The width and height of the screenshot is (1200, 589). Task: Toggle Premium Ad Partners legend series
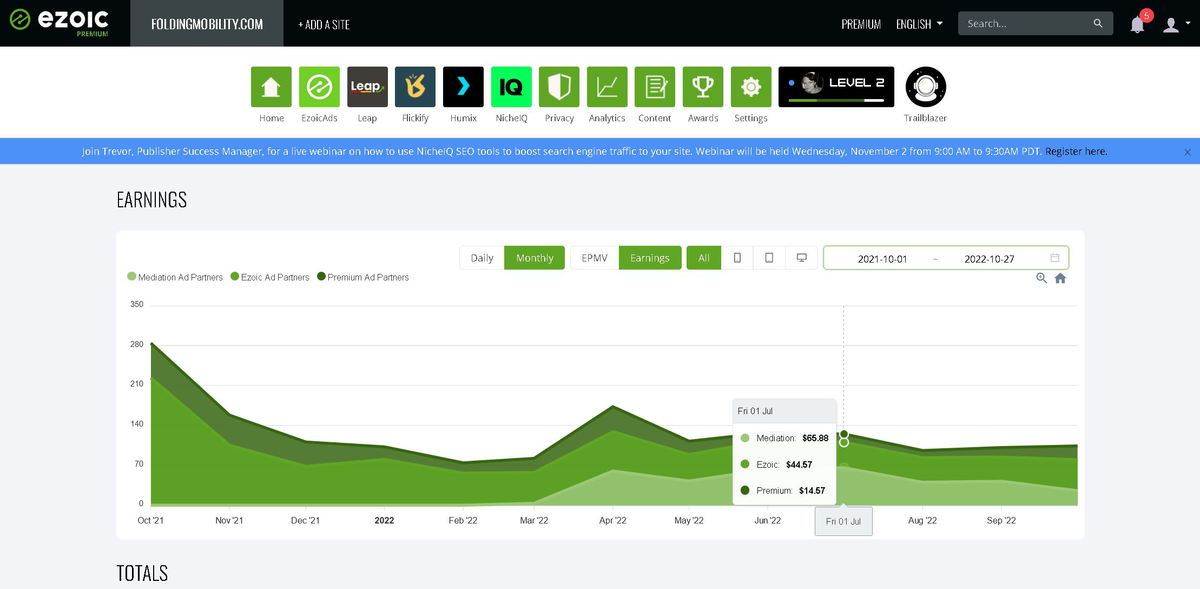click(x=363, y=277)
